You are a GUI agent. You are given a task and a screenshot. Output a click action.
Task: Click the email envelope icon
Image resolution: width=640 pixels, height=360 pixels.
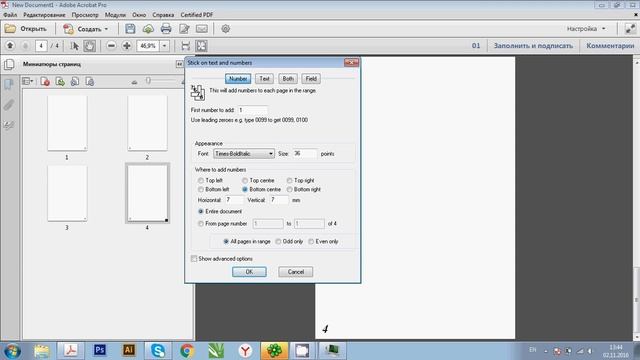click(x=202, y=29)
